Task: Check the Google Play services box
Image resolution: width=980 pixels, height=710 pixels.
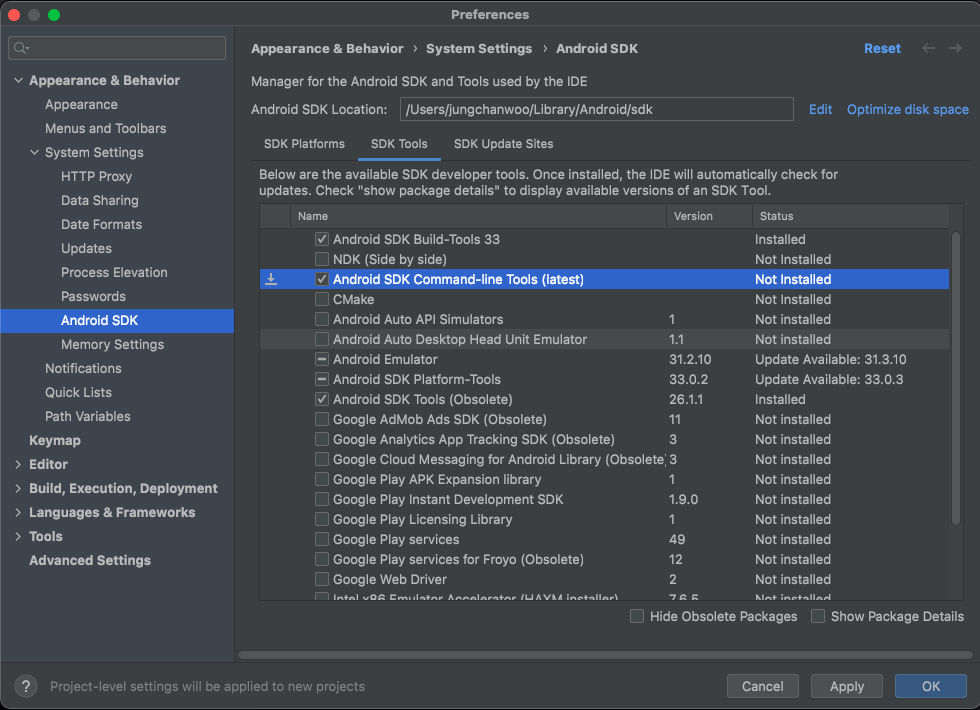Action: (x=322, y=539)
